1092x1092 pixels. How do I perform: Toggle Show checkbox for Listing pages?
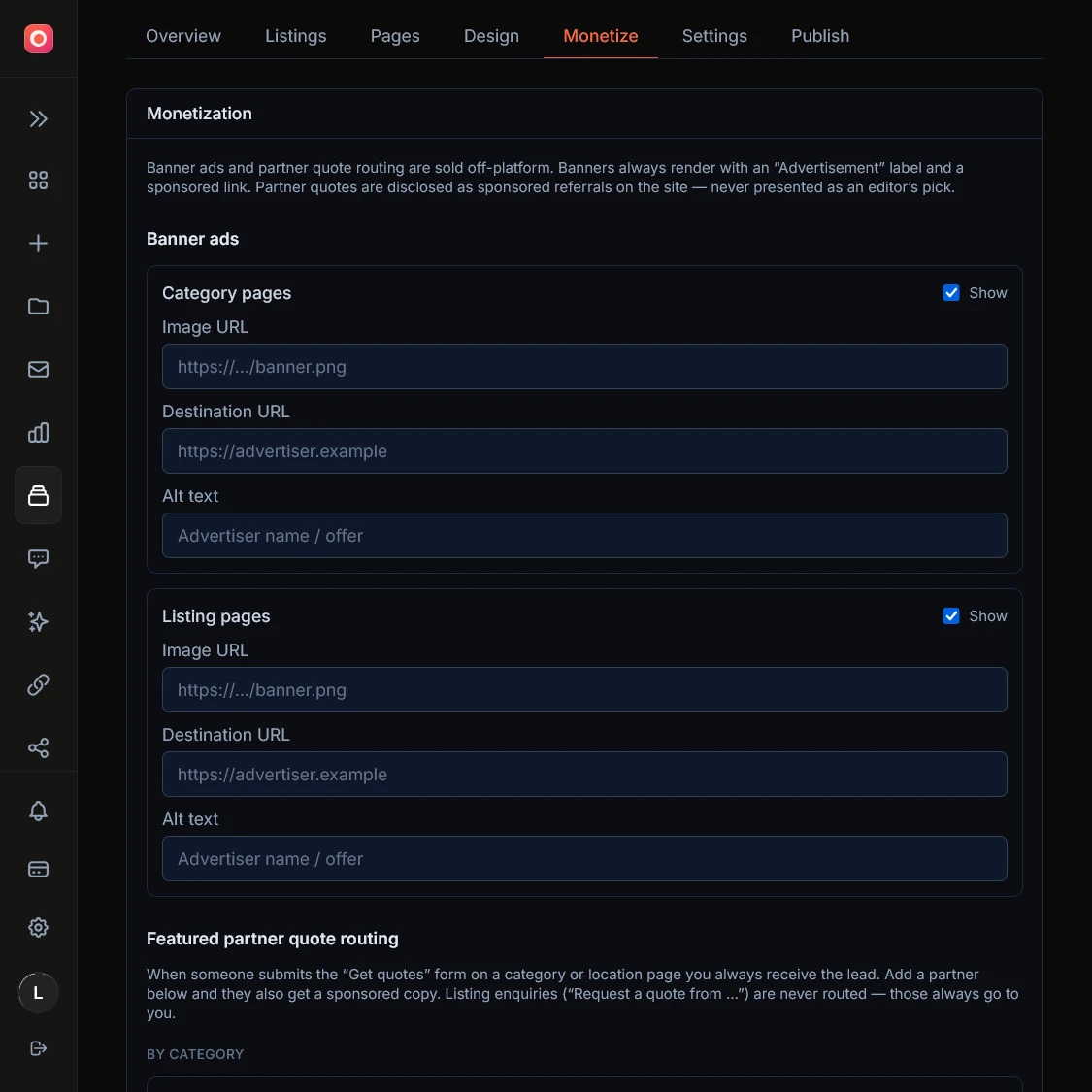point(951,616)
